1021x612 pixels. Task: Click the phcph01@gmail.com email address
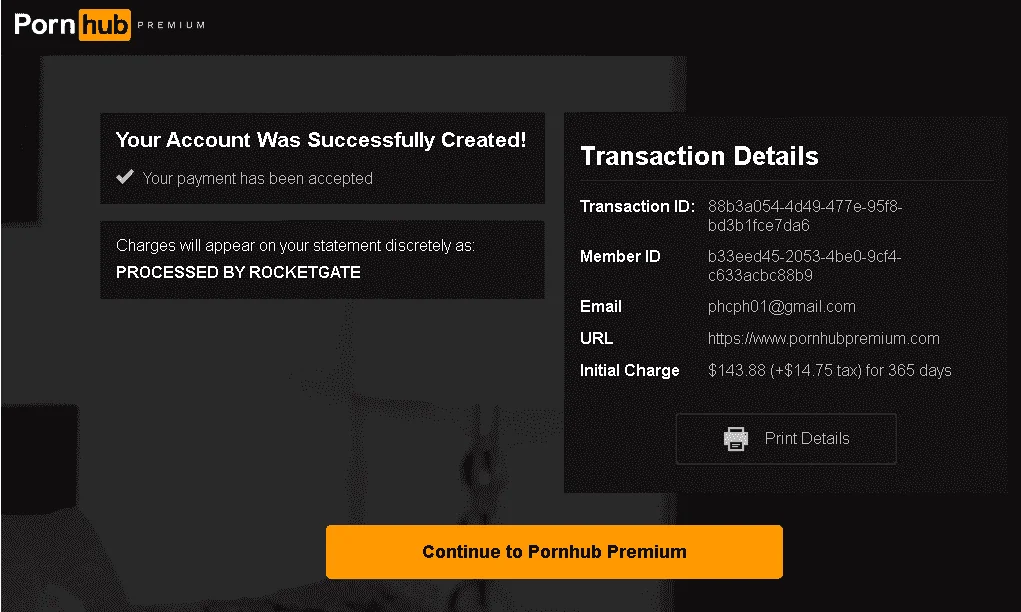point(781,307)
